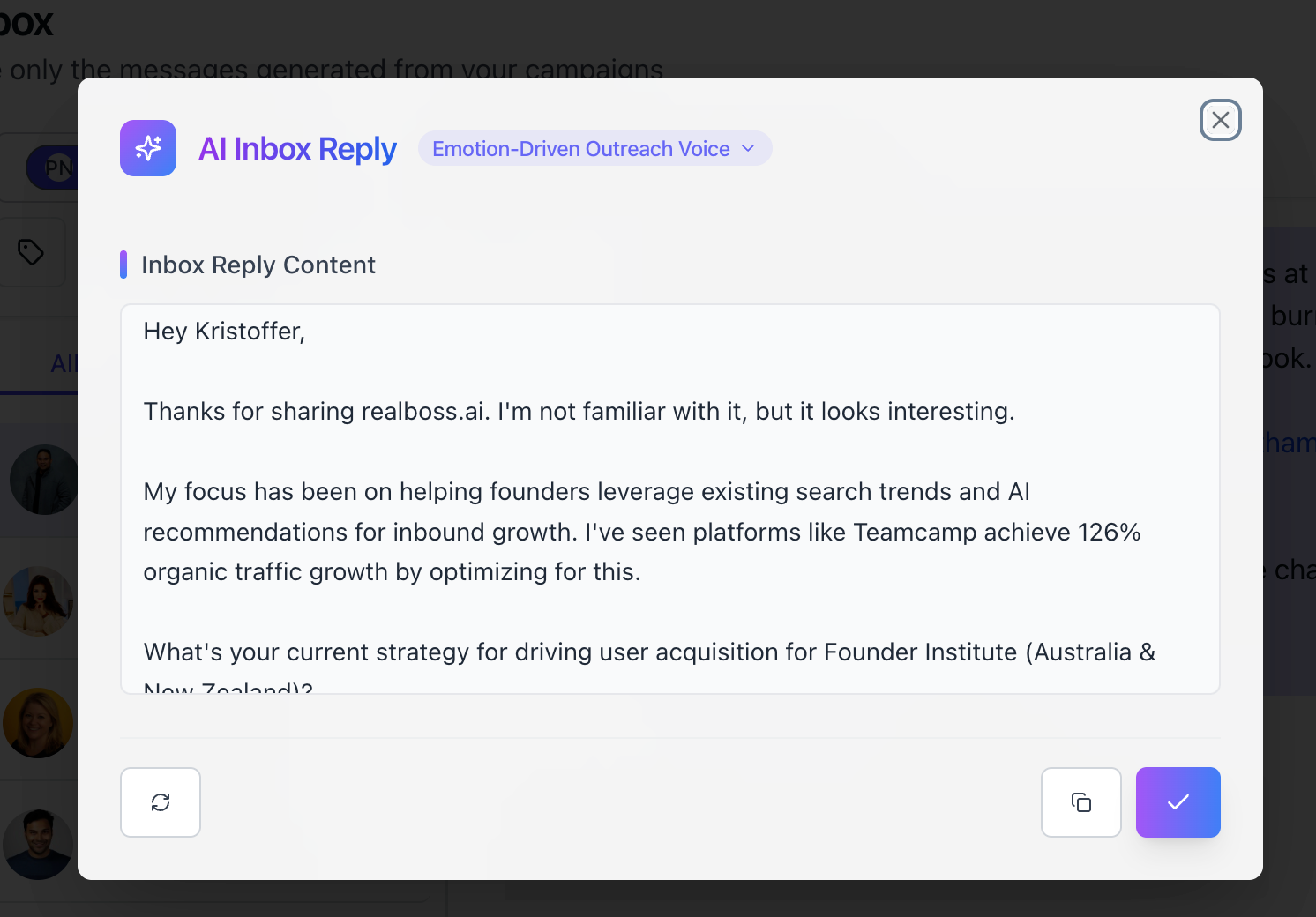The height and width of the screenshot is (917, 1316).
Task: Place cursor on the "Hey Kristoffer," line
Action: point(224,332)
